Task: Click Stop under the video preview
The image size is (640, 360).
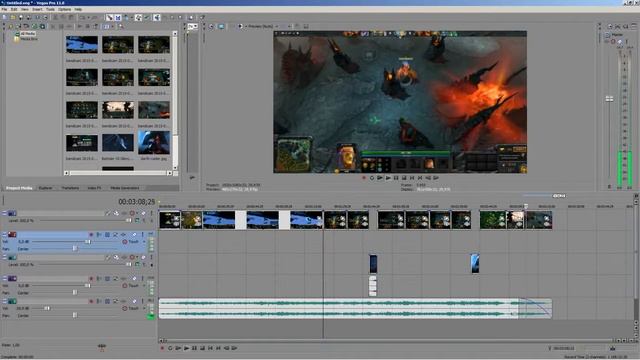Action: pos(404,178)
